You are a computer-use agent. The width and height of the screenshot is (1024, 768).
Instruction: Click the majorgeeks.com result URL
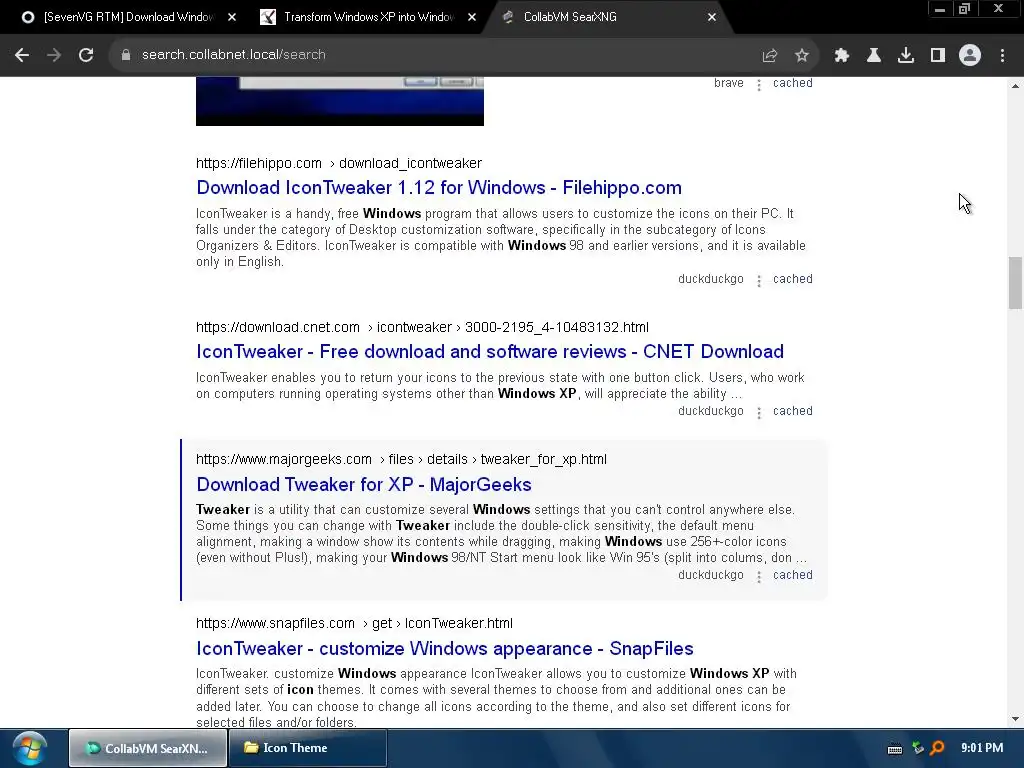click(401, 459)
